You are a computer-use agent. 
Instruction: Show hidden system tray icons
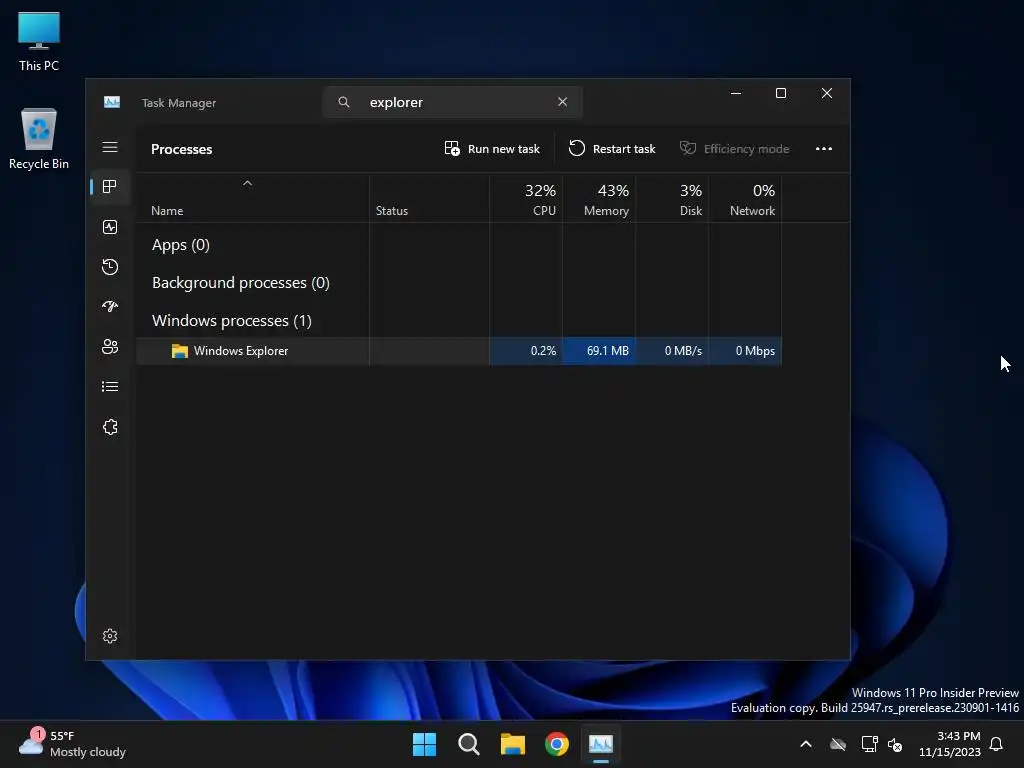[806, 744]
